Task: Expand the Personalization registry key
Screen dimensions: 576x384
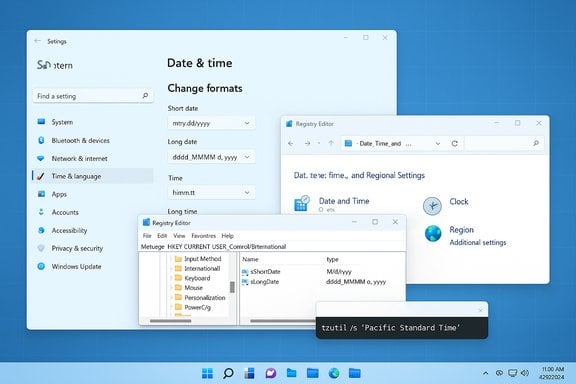Action: click(x=170, y=298)
